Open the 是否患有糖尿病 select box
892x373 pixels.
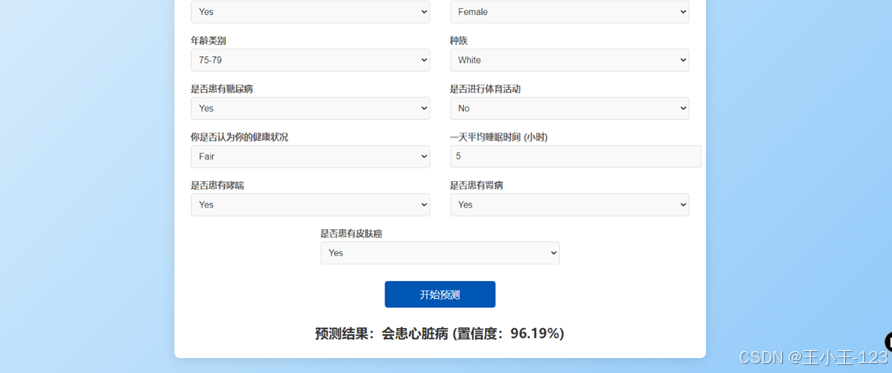point(310,108)
